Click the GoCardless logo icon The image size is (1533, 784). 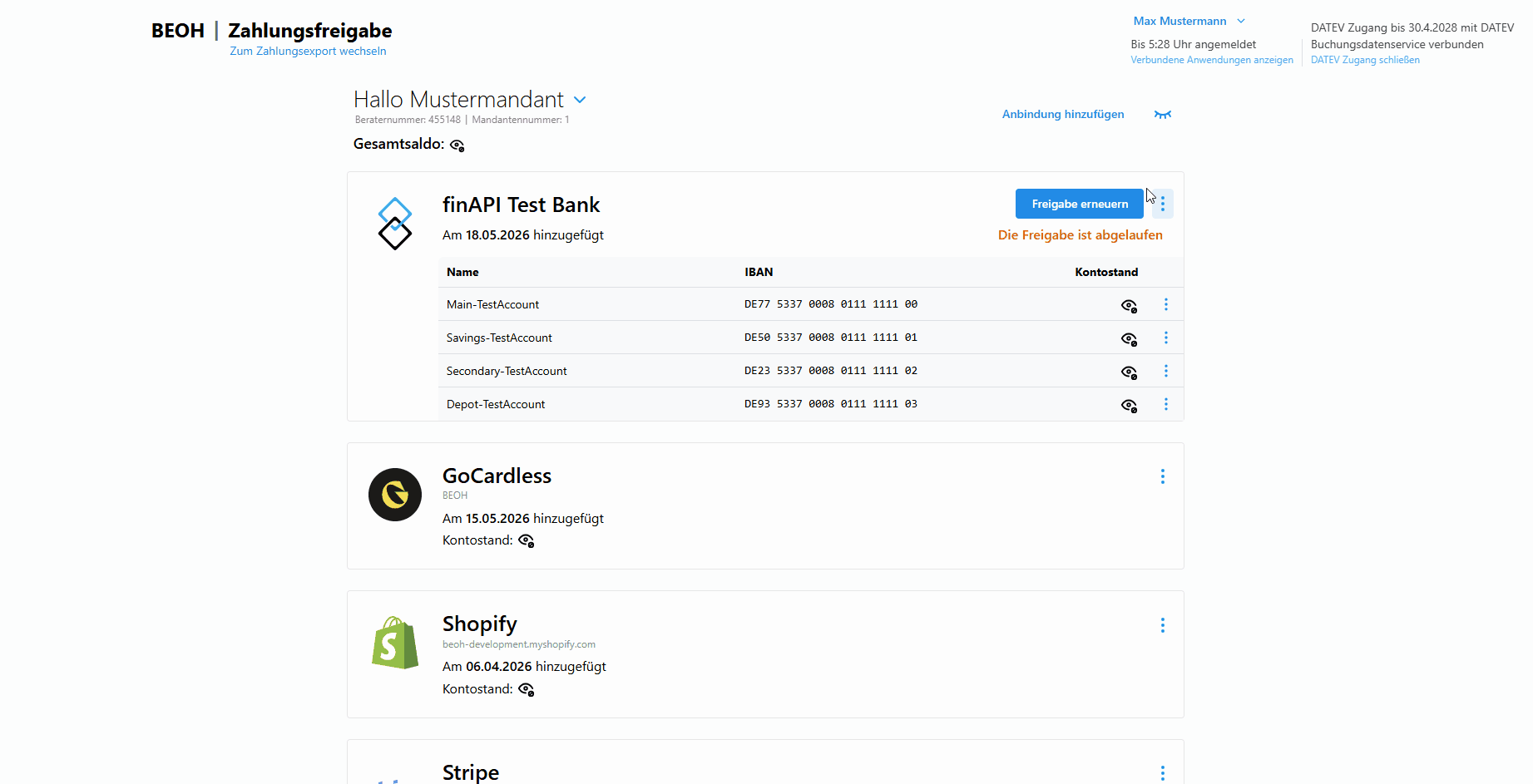pyautogui.click(x=395, y=495)
